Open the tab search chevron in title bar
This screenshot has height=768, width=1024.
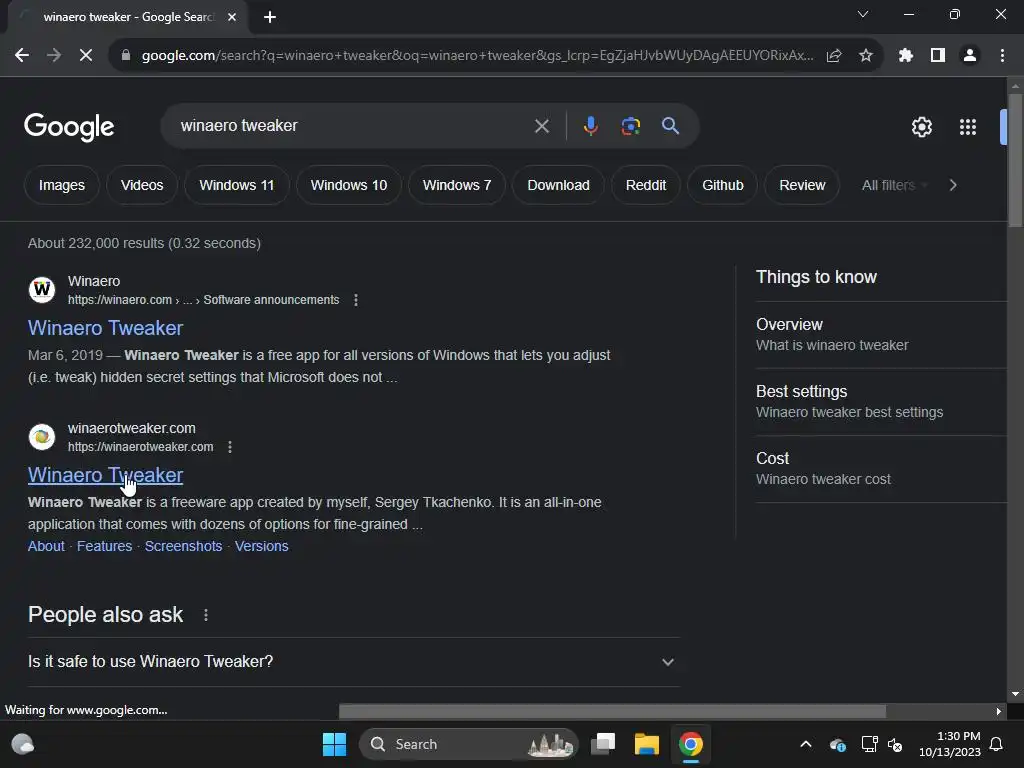[863, 14]
